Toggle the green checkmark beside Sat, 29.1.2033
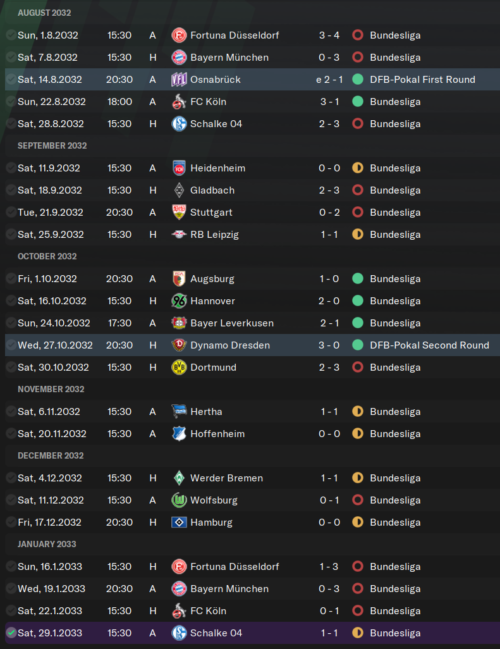This screenshot has width=500, height=649. (x=11, y=633)
